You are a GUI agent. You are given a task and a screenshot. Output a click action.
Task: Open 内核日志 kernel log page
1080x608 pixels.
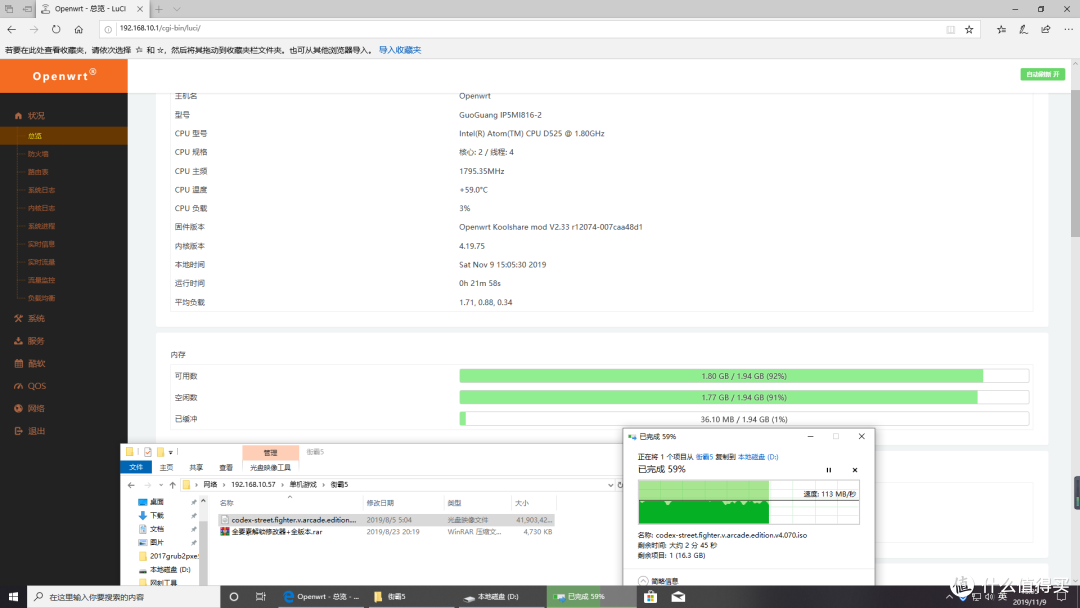(41, 208)
